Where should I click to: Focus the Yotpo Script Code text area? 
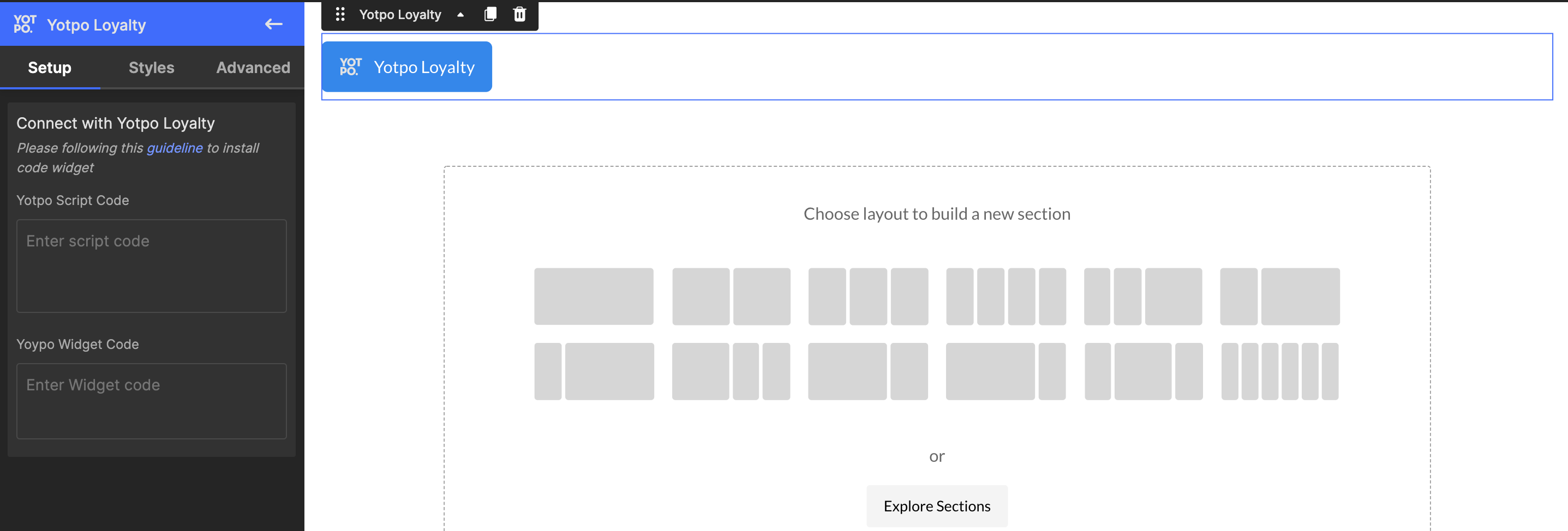(152, 266)
